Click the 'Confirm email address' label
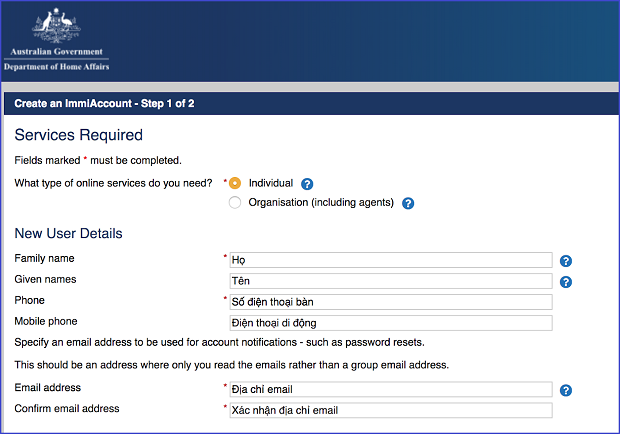This screenshot has height=434, width=620. click(67, 409)
